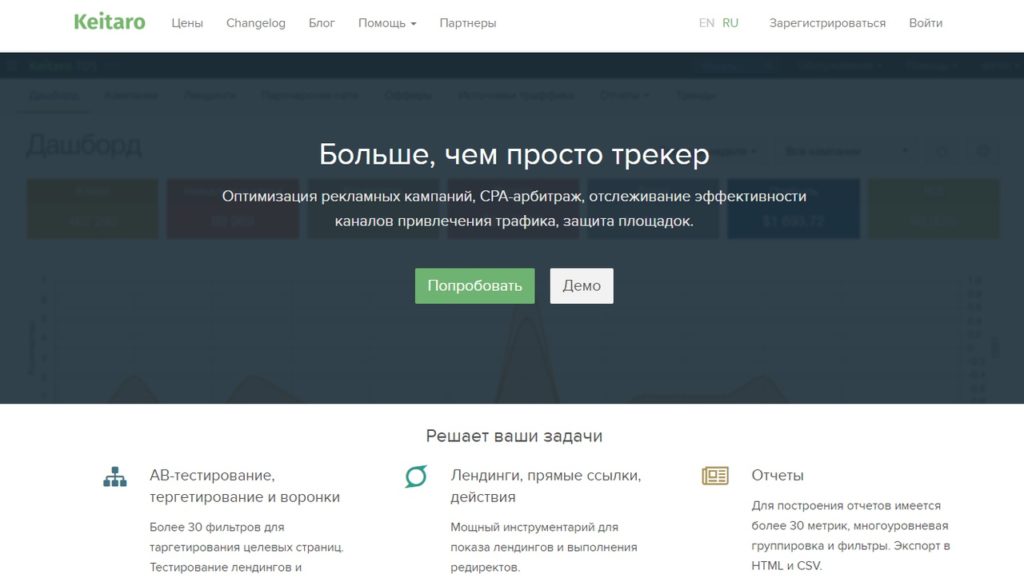Click the text 'Более 30 фильтров для'
Screen dimensions: 1024x582
point(217,526)
